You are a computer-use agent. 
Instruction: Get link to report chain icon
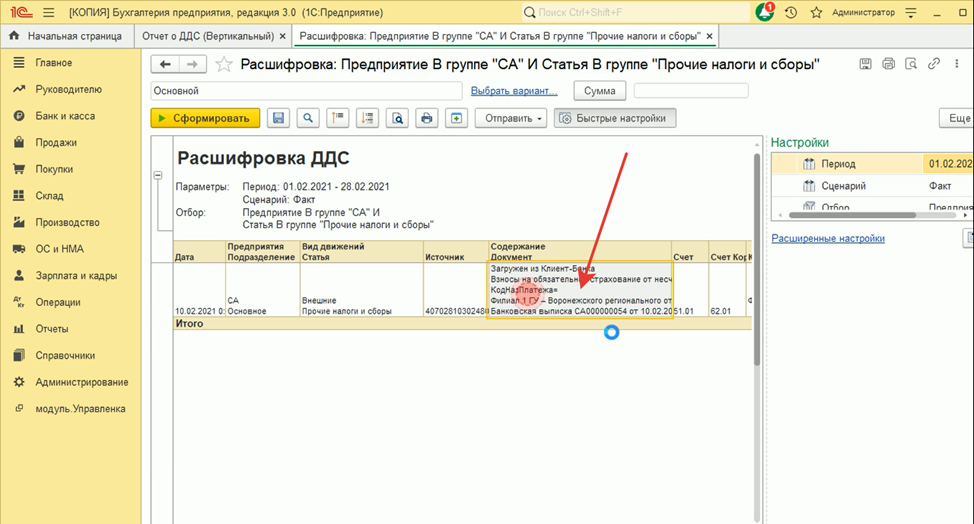tap(934, 63)
